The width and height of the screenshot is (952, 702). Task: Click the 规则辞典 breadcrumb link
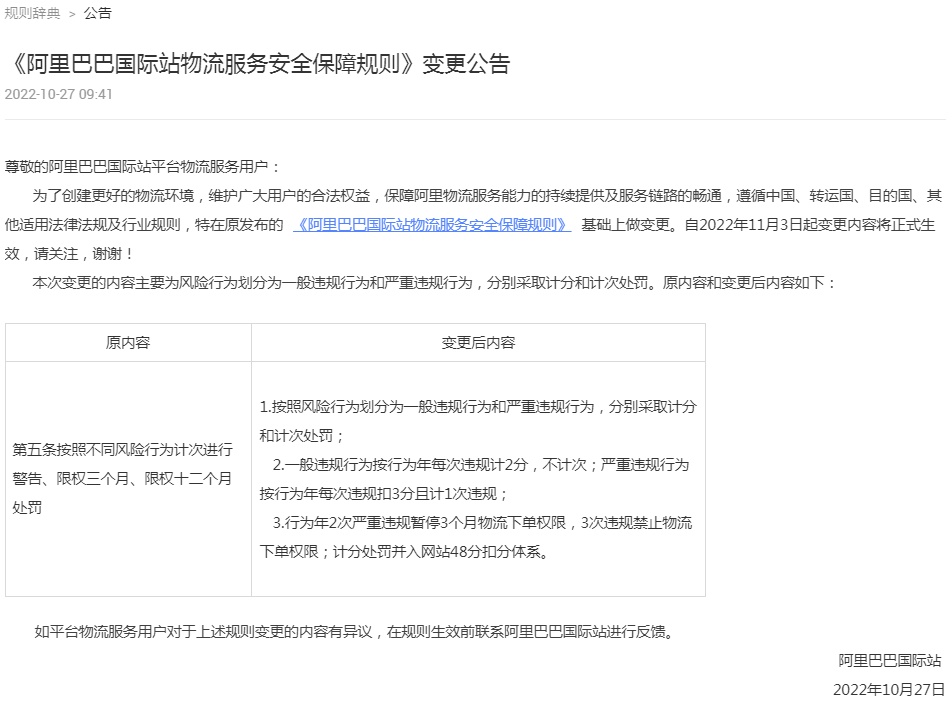pyautogui.click(x=32, y=13)
